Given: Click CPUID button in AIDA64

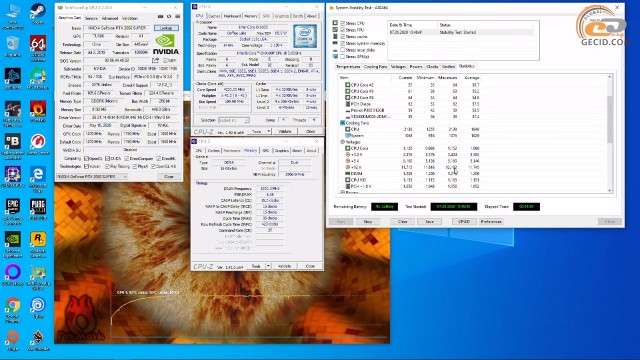Looking at the screenshot, I should [x=464, y=222].
